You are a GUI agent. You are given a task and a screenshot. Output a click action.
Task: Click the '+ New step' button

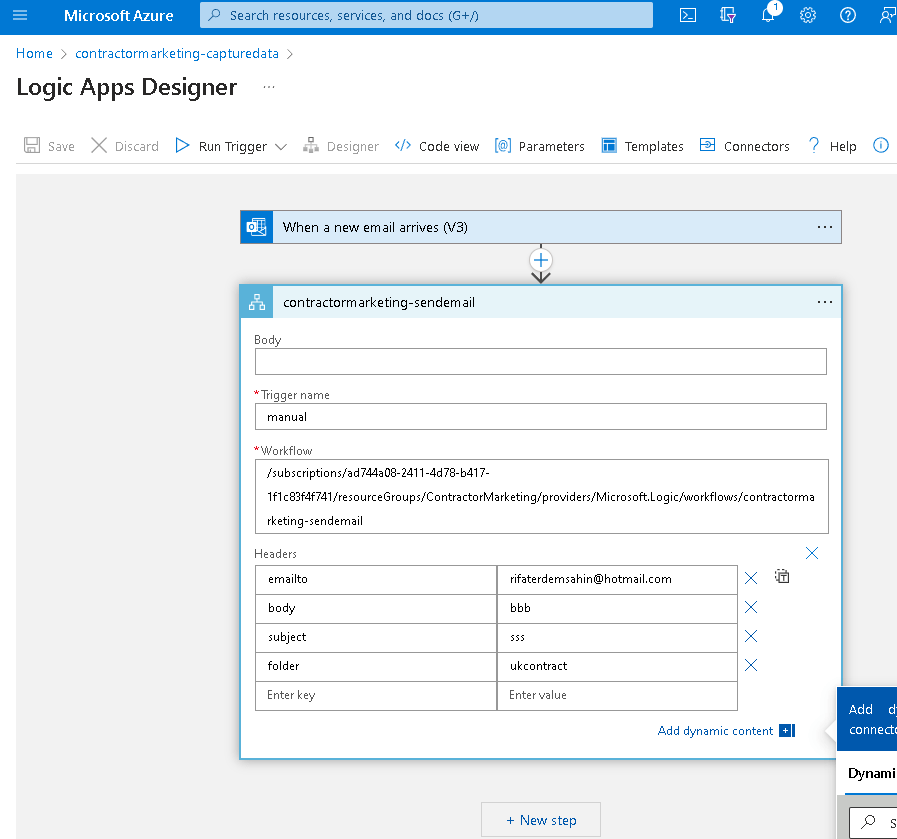point(541,820)
